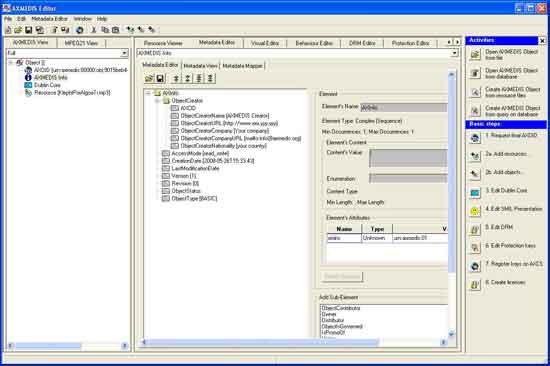The image size is (550, 366).
Task: Click the Name column header in attributes table
Action: pyautogui.click(x=344, y=229)
